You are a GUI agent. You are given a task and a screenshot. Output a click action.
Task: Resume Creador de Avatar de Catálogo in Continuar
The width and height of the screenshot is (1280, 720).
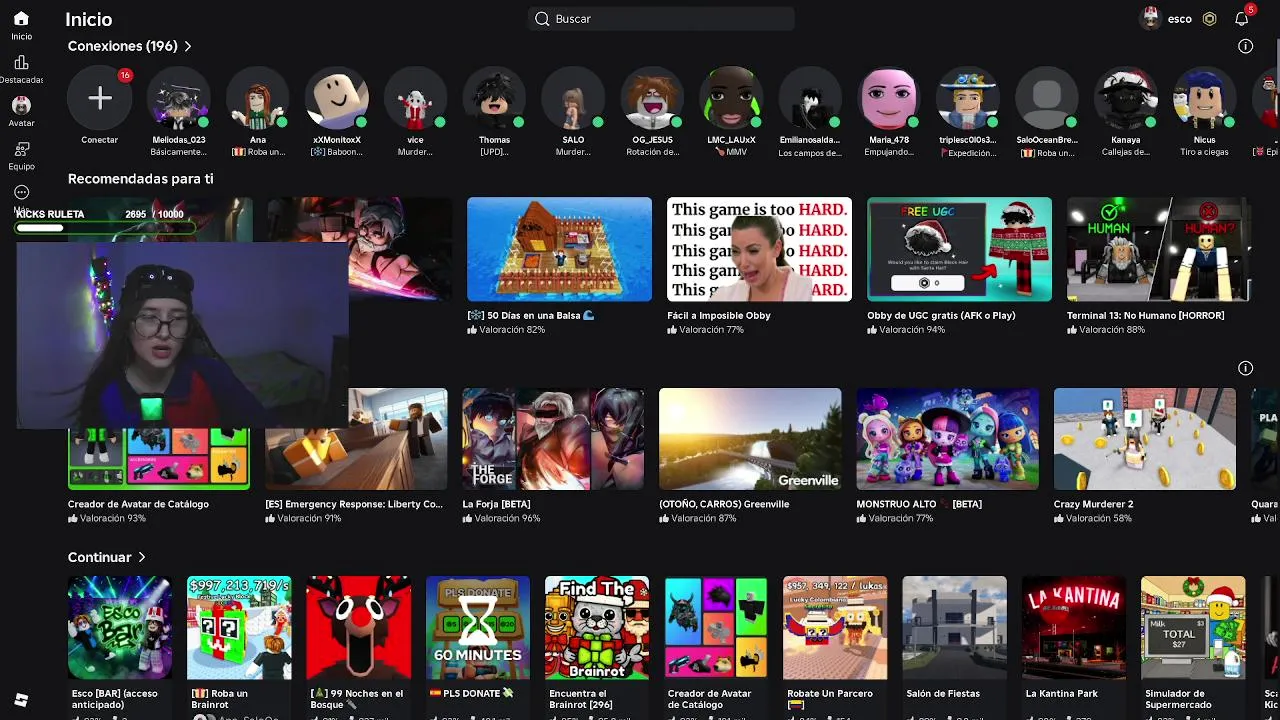[x=716, y=628]
